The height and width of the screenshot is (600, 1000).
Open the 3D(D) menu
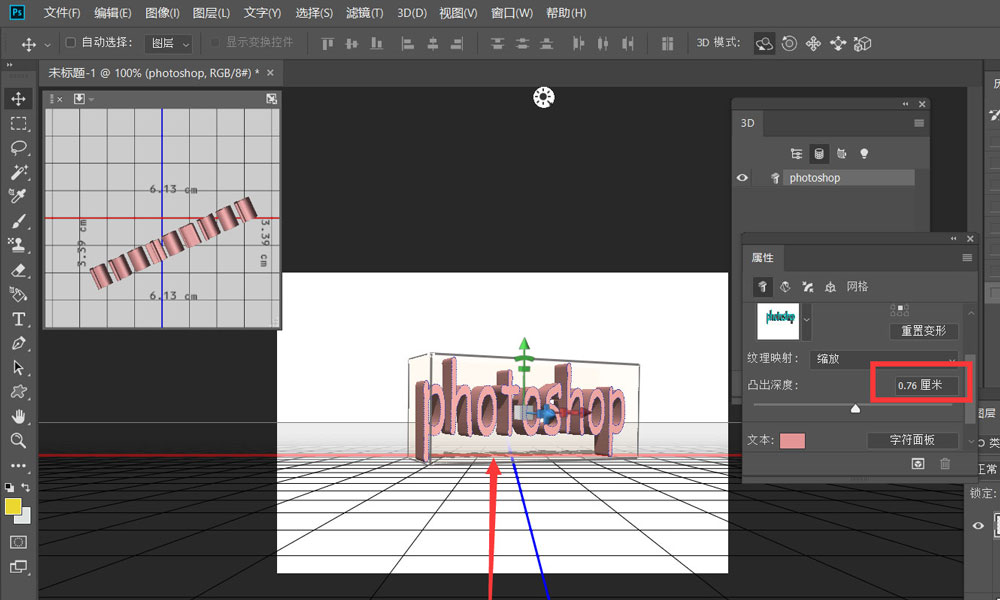411,13
